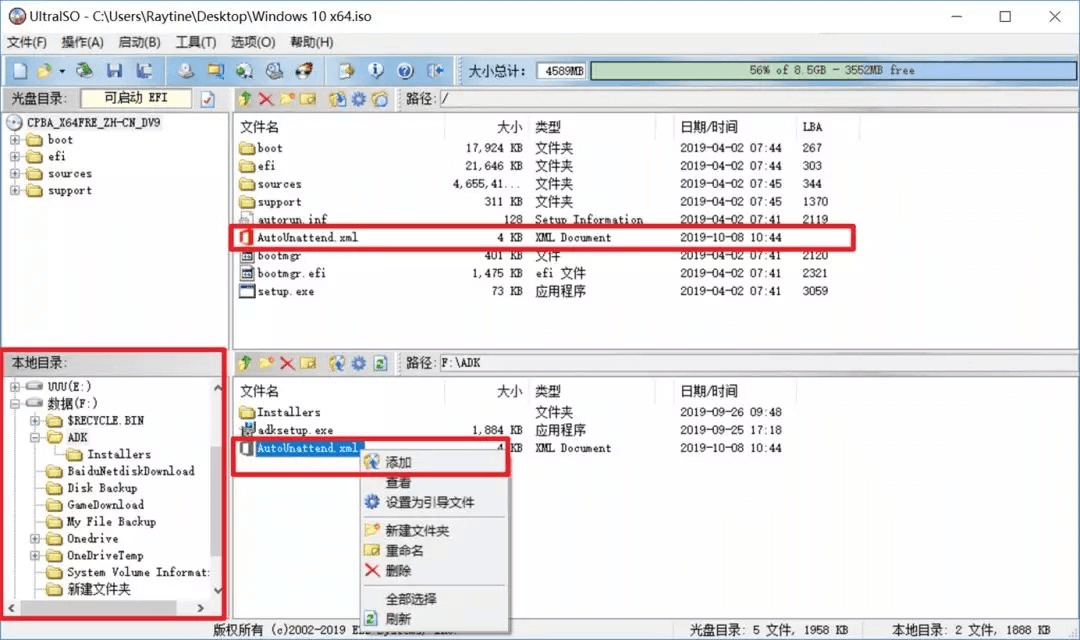Viewport: 1080px width, 640px height.
Task: Click the red X delete icon above the file list
Action: click(x=266, y=98)
